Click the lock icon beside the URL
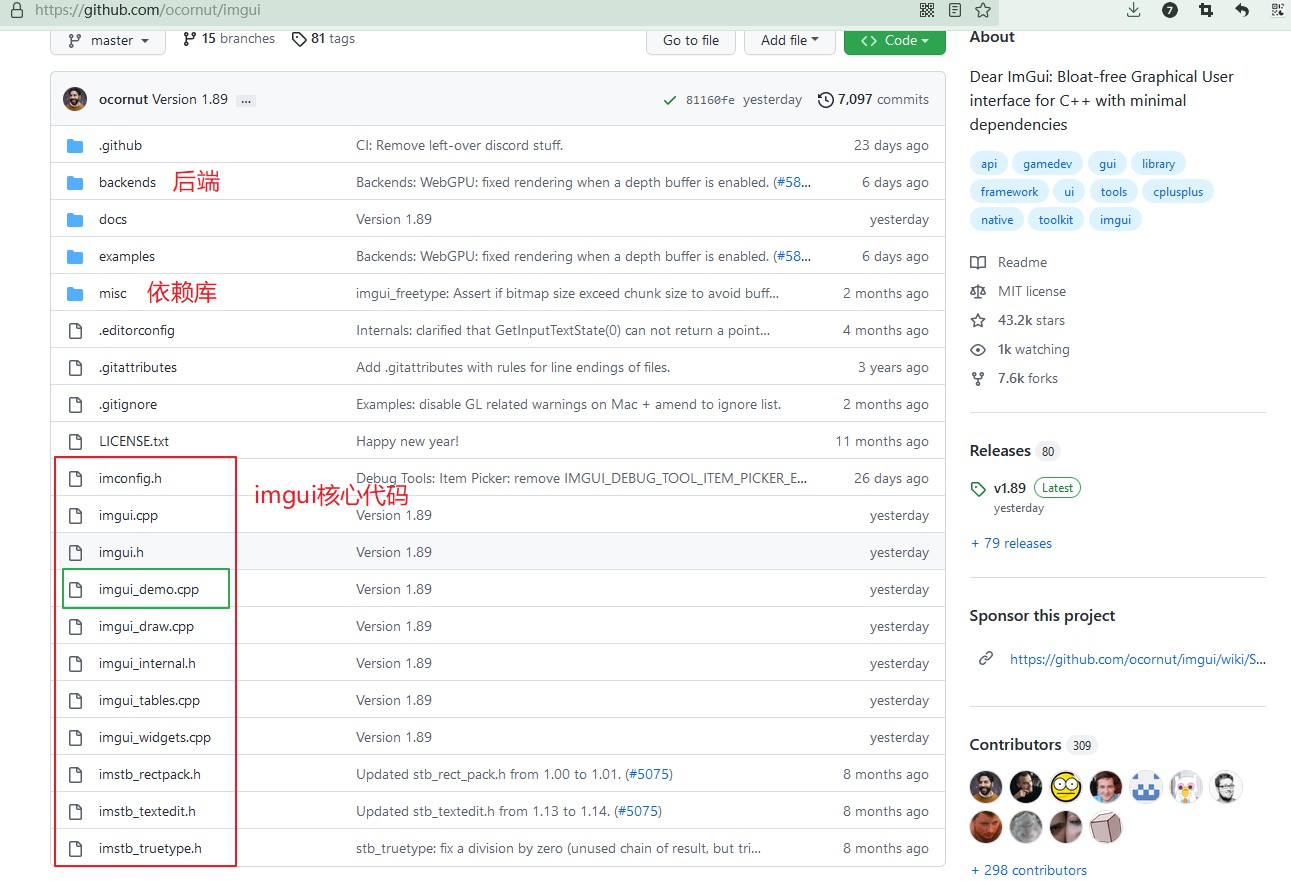This screenshot has width=1291, height=881. pos(16,10)
